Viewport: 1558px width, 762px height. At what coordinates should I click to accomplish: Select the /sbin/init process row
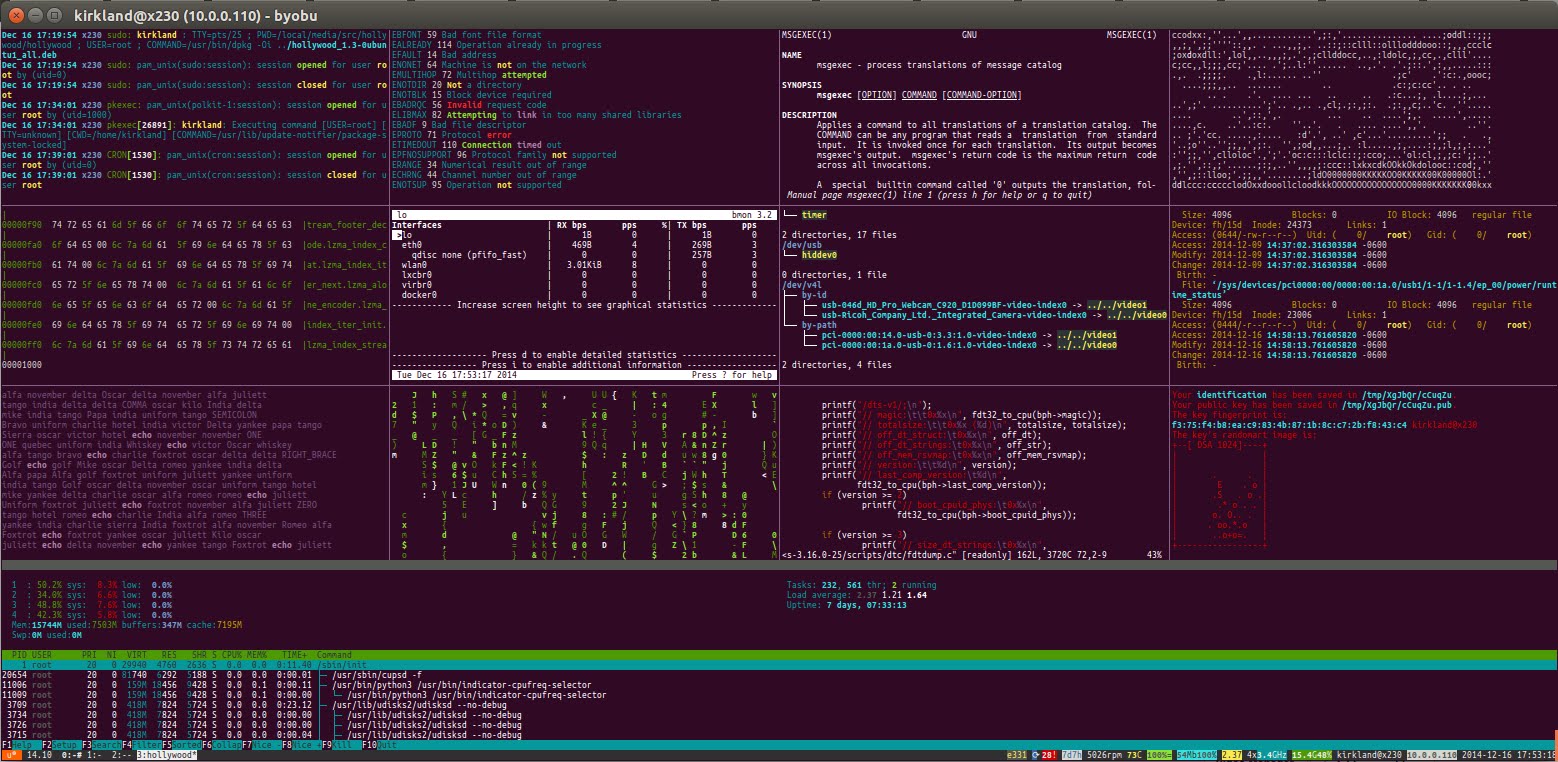[779, 665]
